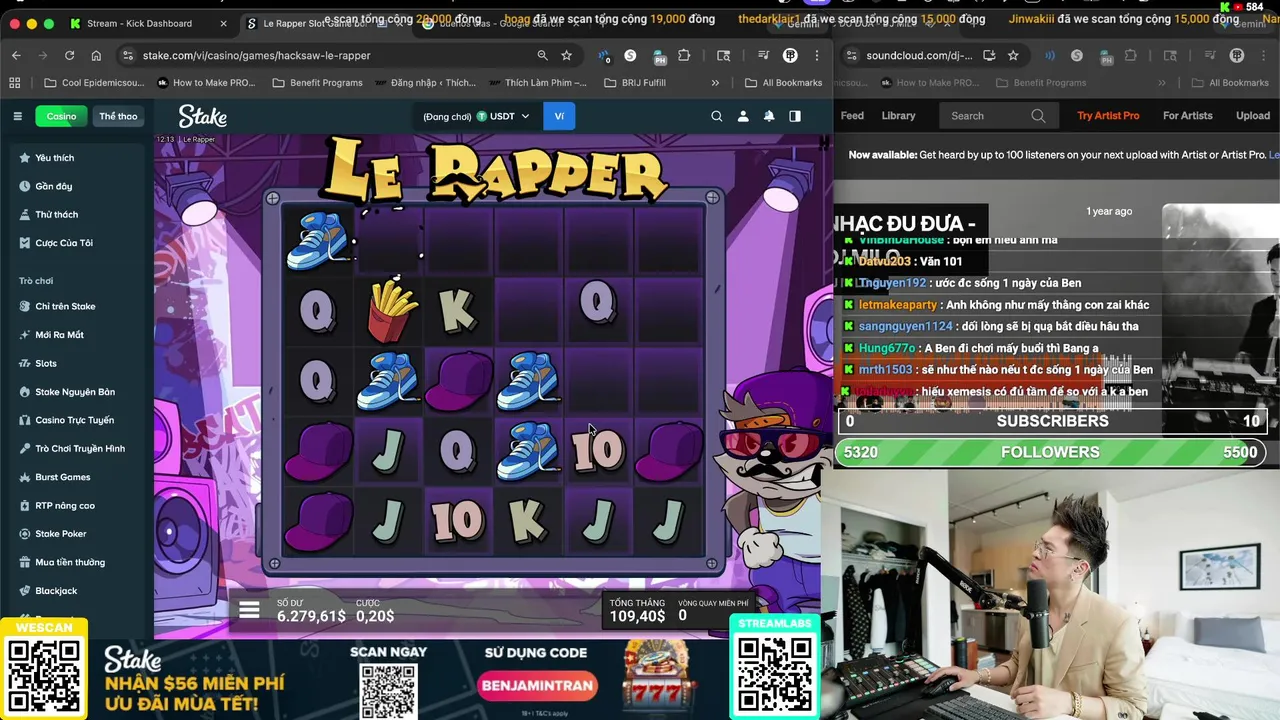Open the Stake sidebar hamburger menu
Screen dimensions: 1280x720
pyautogui.click(x=17, y=116)
